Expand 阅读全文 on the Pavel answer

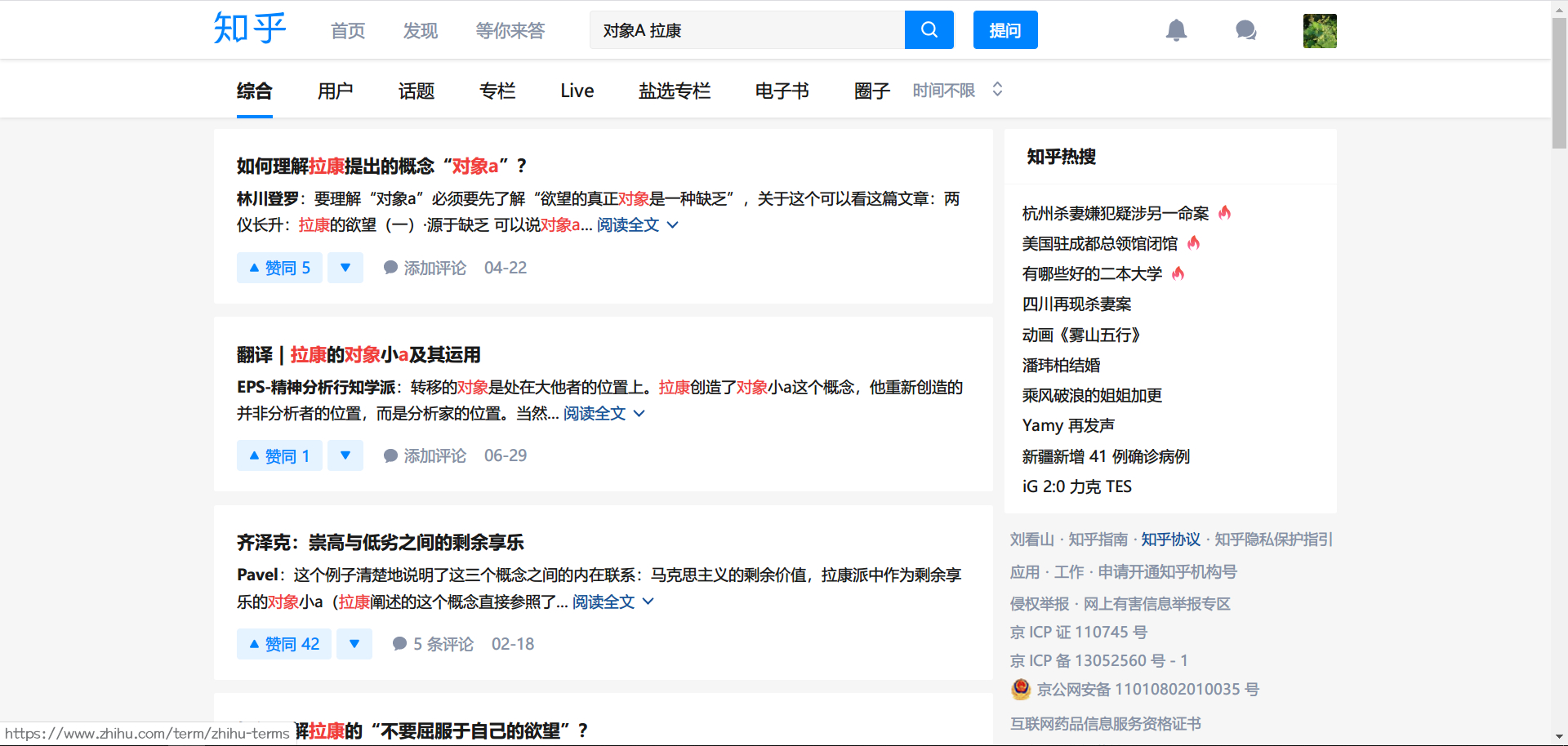tap(612, 602)
